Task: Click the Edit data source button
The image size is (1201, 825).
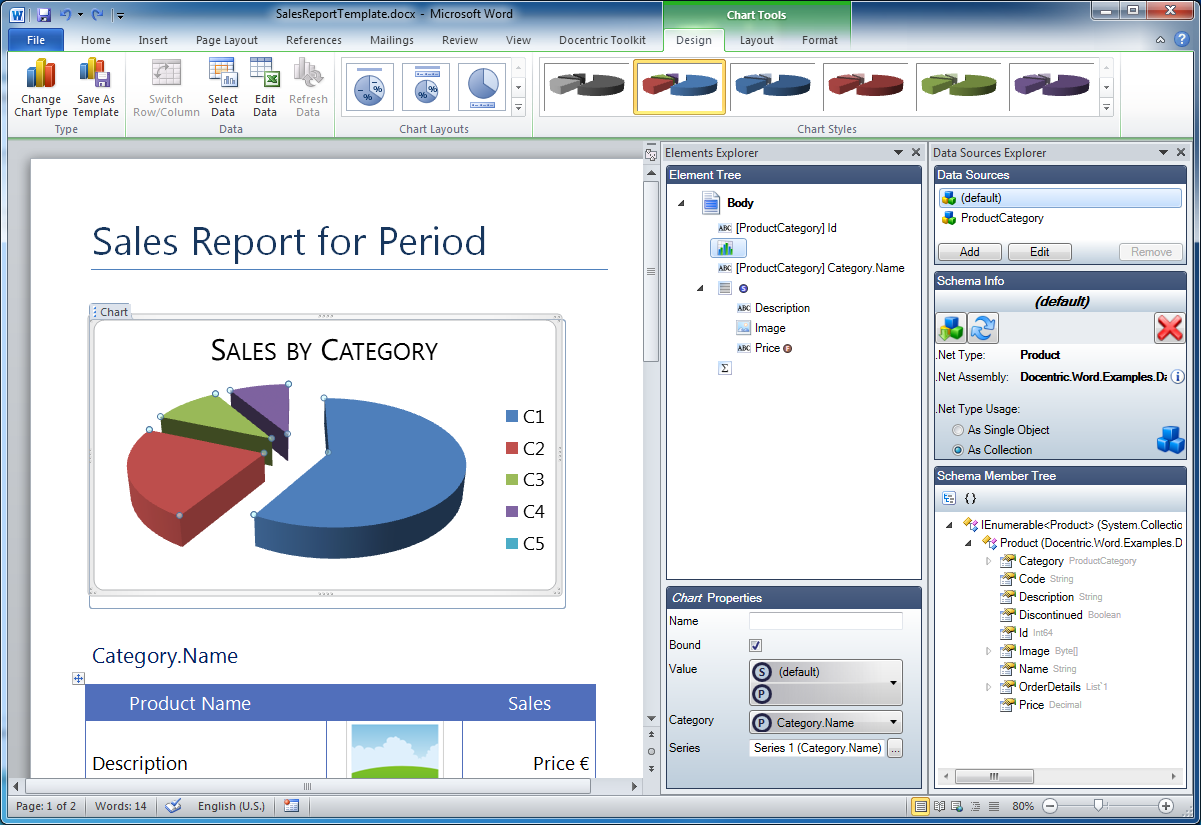Action: click(x=1039, y=252)
